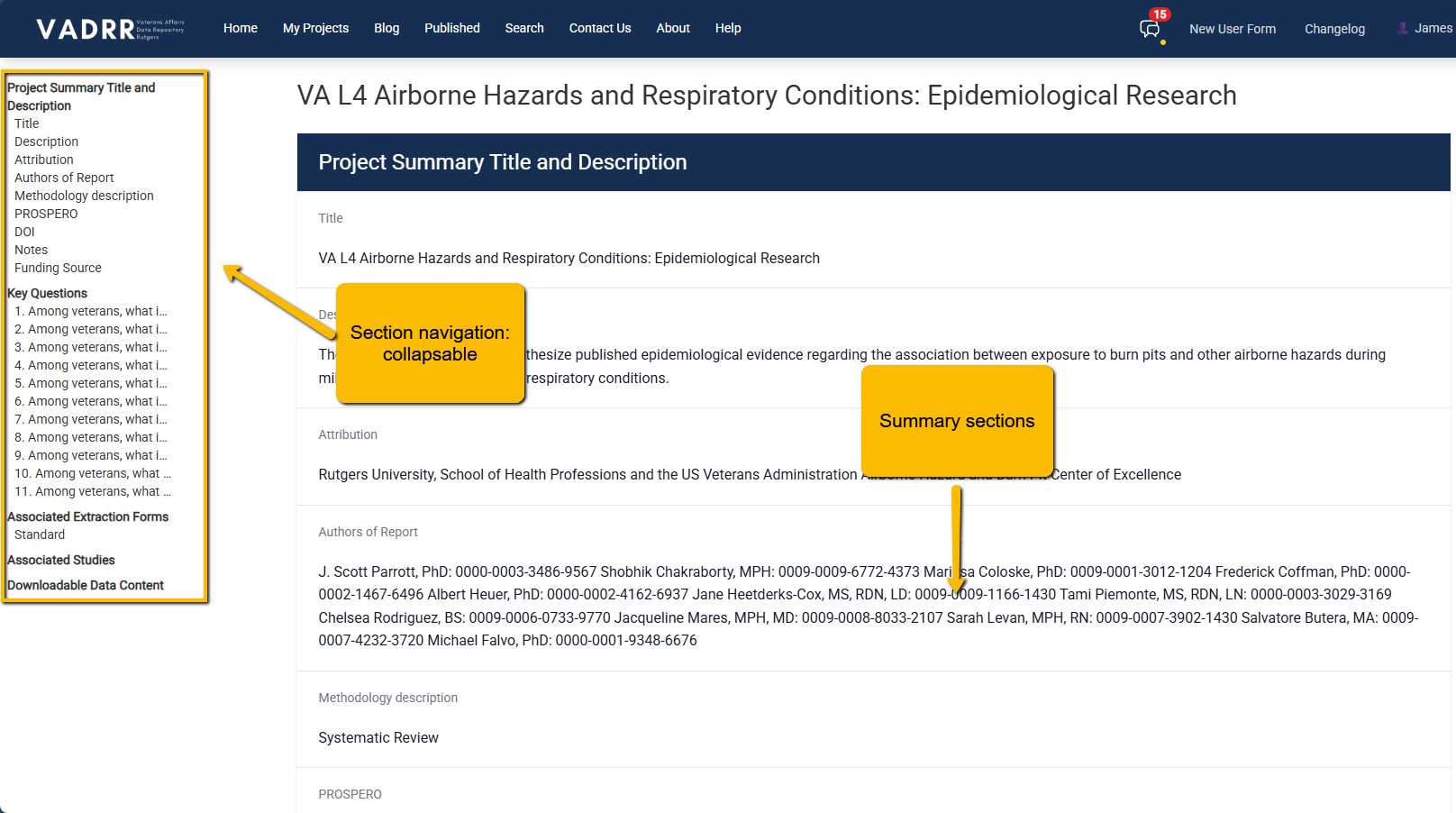This screenshot has width=1456, height=813.
Task: Jump to key question 6 in the sidebar
Action: [x=91, y=401]
